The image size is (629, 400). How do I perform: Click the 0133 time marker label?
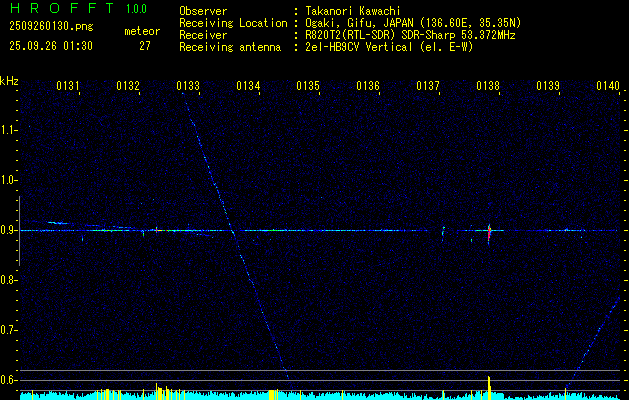(188, 86)
